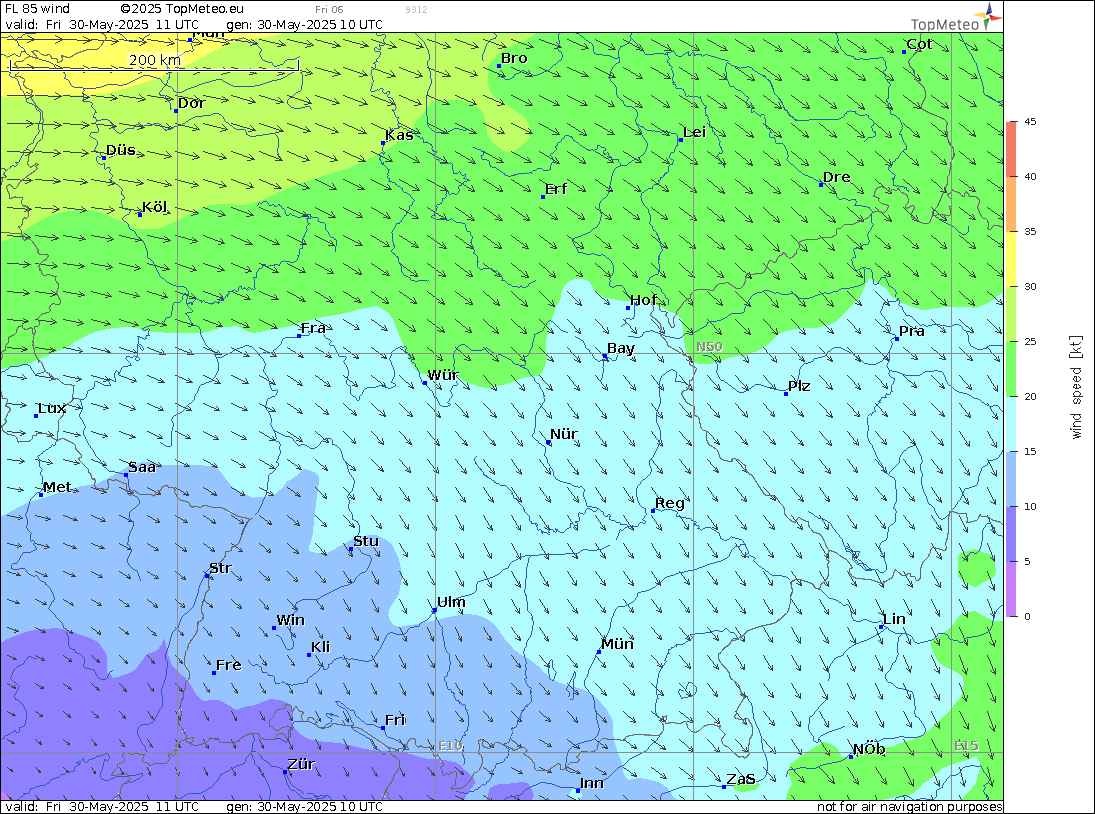Select the Met city label
Viewport: 1095px width, 814px height.
[x=57, y=487]
